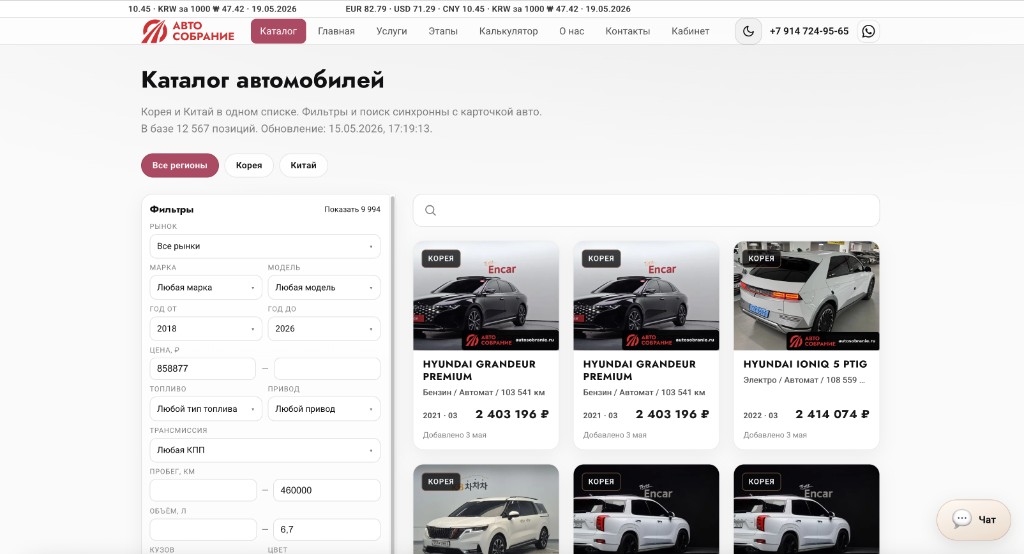Open the Любая марка dropdown
The height and width of the screenshot is (554, 1024).
[x=206, y=287]
